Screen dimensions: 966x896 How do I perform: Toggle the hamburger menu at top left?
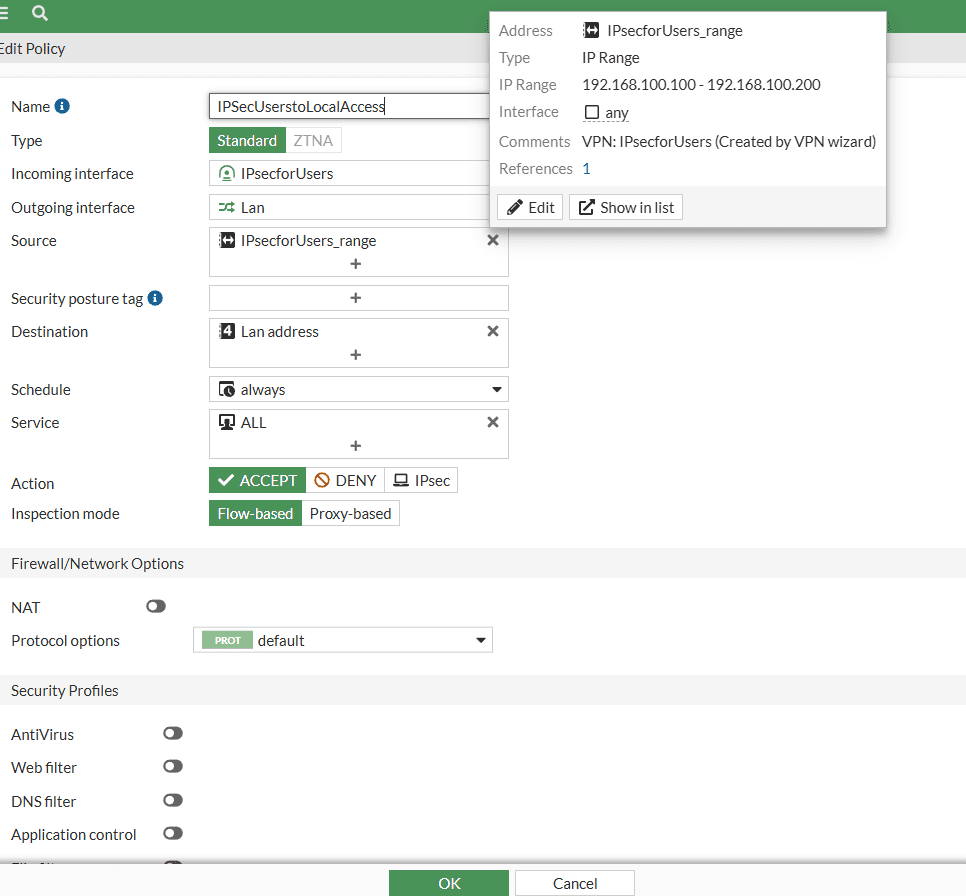(x=4, y=13)
